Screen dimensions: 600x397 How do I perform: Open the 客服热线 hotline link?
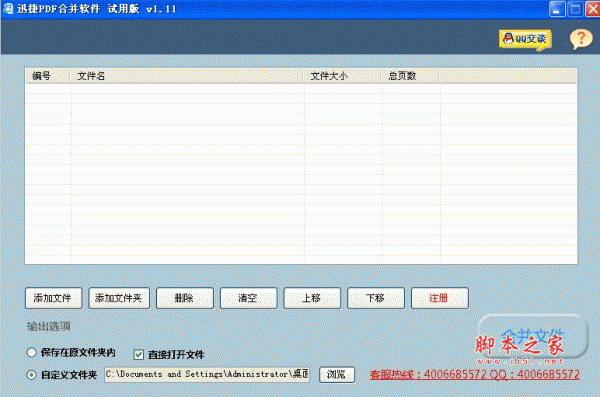(x=474, y=374)
